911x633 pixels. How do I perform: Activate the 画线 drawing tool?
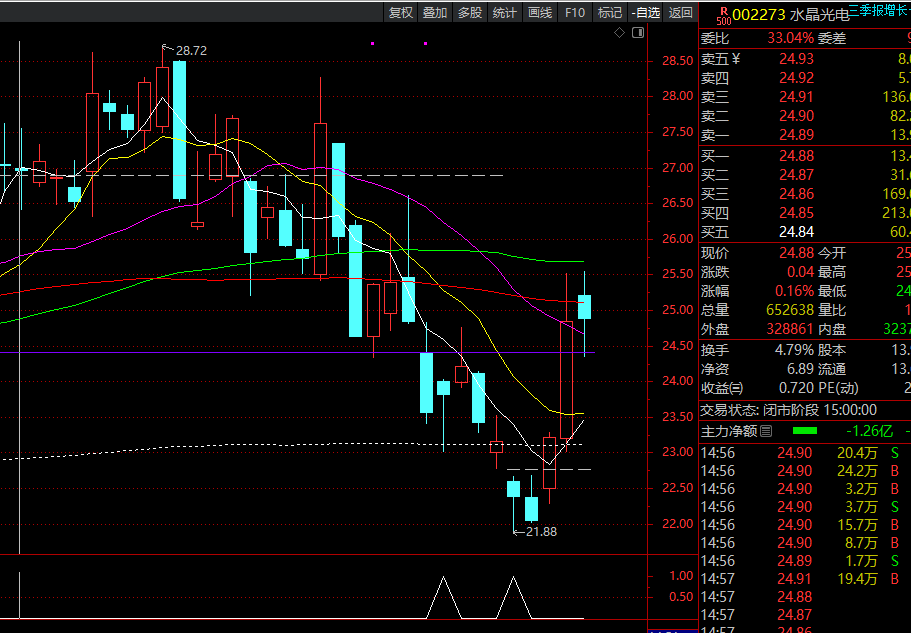540,13
